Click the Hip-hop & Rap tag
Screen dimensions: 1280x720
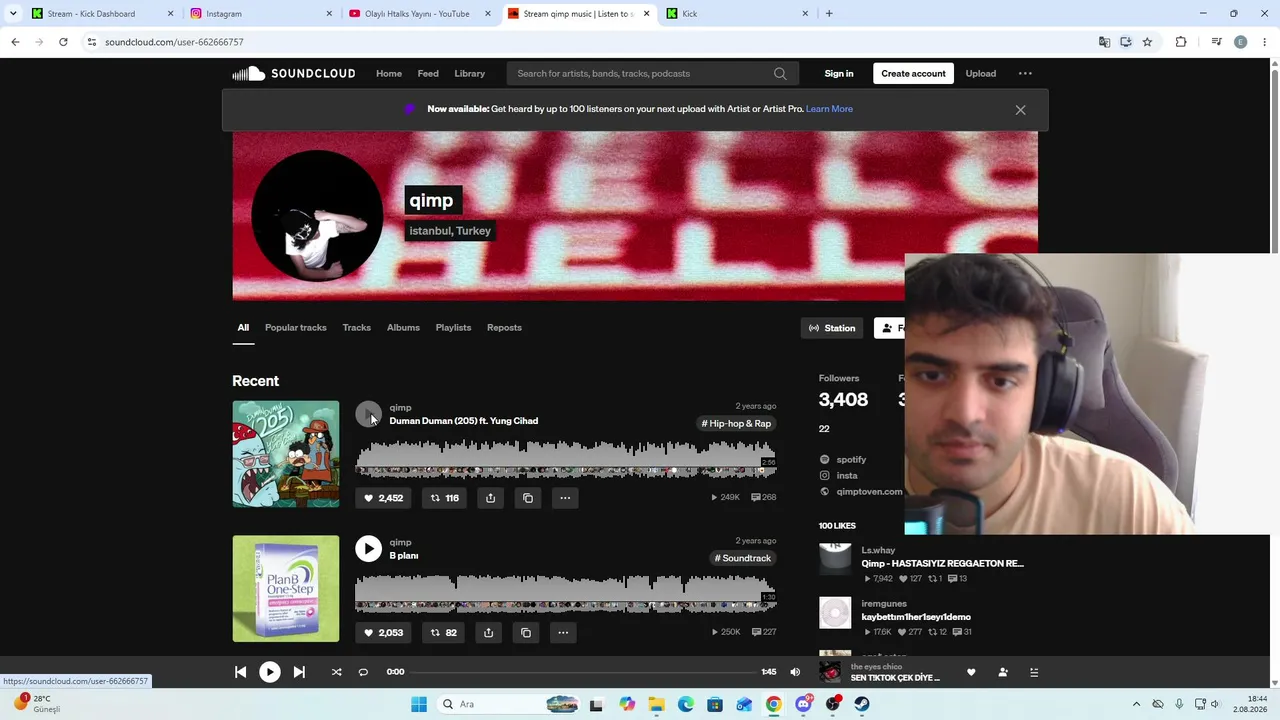pos(736,424)
